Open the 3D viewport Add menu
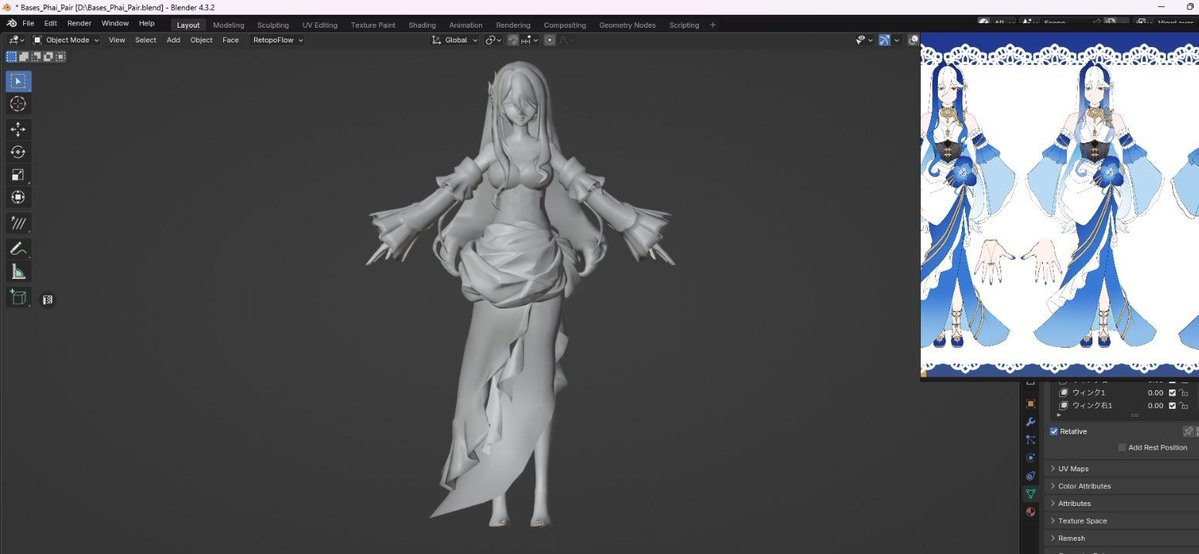Image resolution: width=1199 pixels, height=554 pixels. point(174,40)
